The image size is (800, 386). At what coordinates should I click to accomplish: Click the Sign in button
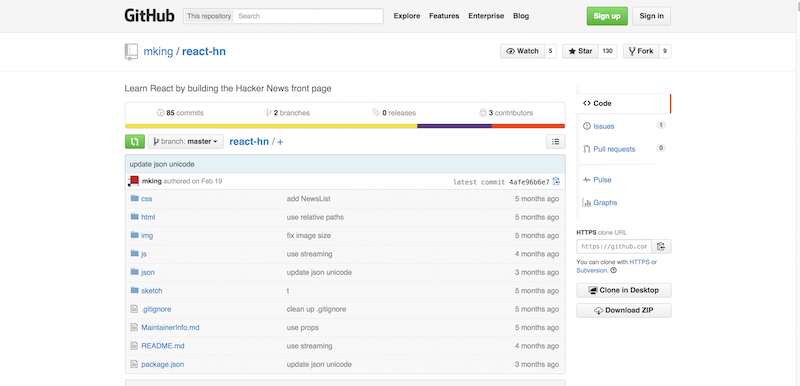pyautogui.click(x=652, y=16)
